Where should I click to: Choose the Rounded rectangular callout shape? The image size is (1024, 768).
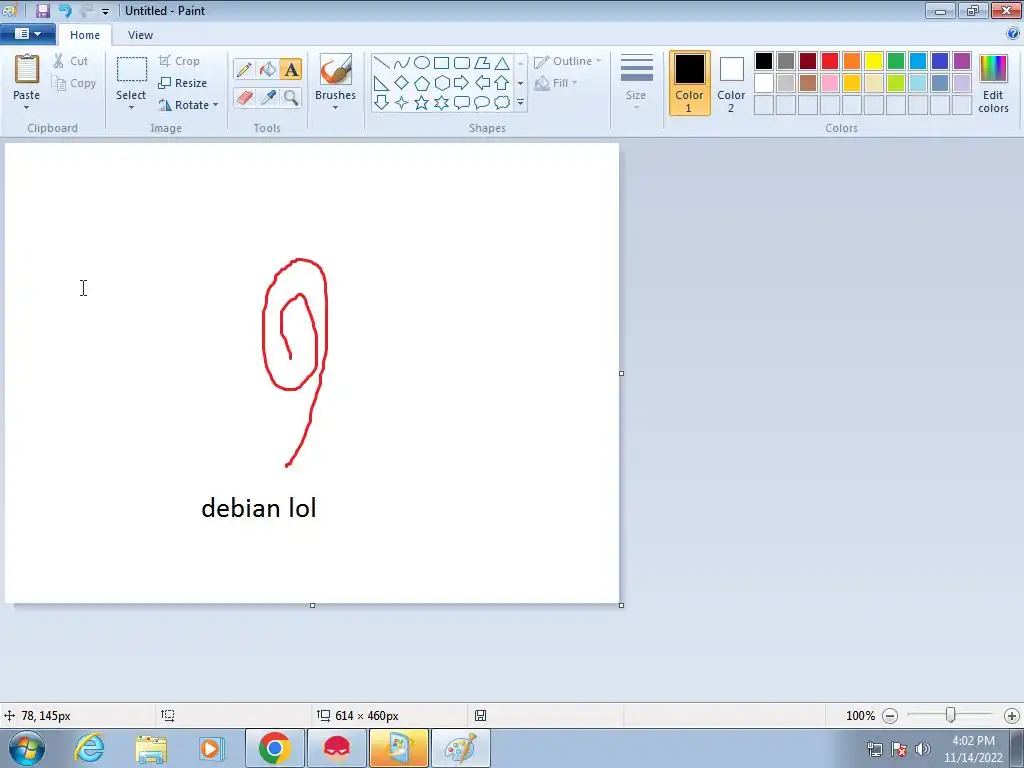(x=462, y=103)
